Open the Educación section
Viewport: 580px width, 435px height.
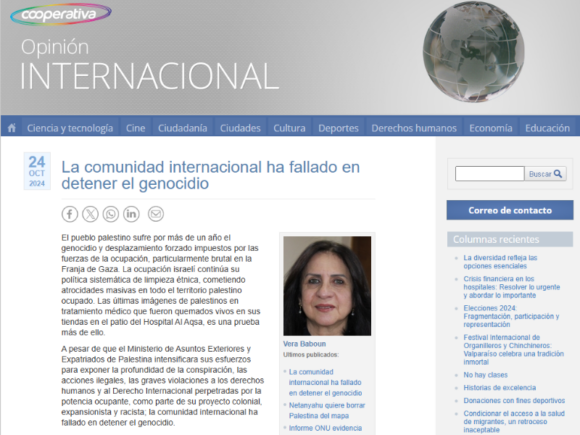(x=547, y=128)
